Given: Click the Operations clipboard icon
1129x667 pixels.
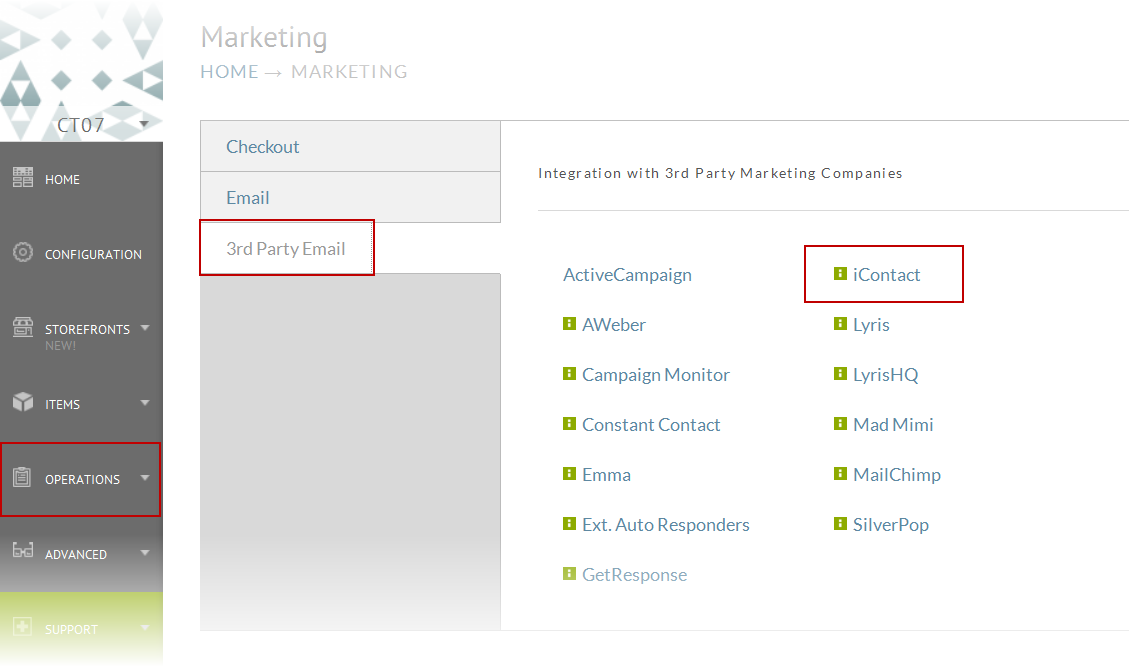Looking at the screenshot, I should tap(22, 477).
